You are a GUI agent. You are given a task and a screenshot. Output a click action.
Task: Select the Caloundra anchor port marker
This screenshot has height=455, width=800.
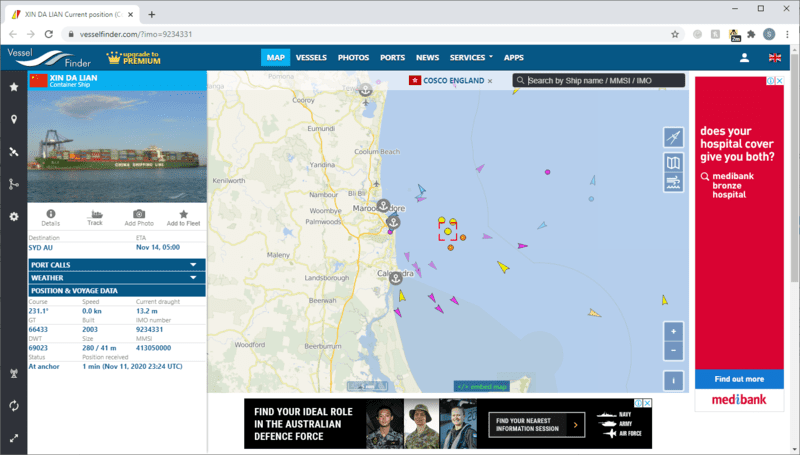(395, 279)
